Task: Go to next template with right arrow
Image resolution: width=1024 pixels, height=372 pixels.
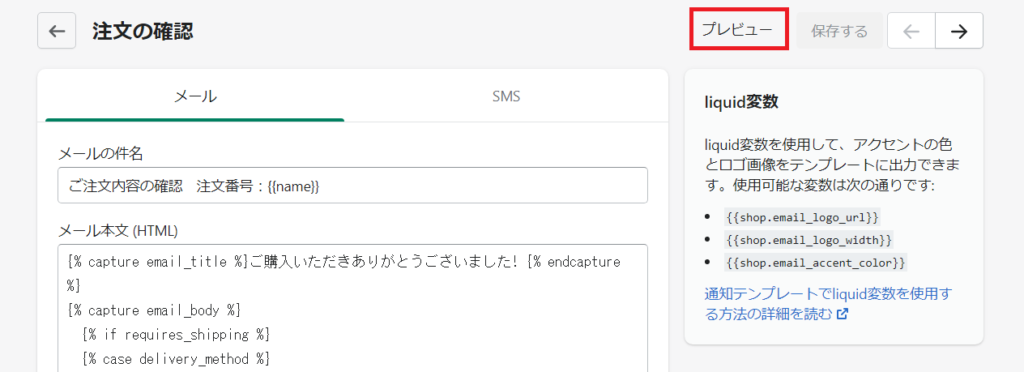Action: 959,31
